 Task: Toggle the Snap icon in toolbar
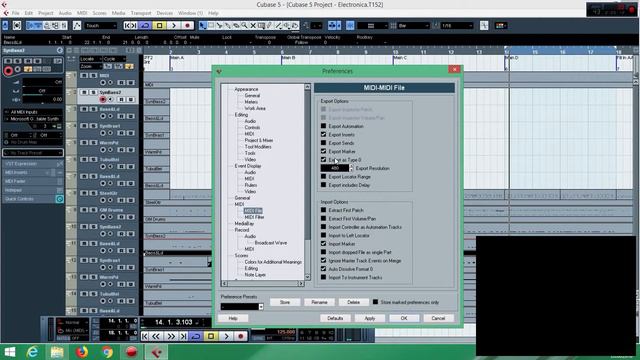click(350, 25)
